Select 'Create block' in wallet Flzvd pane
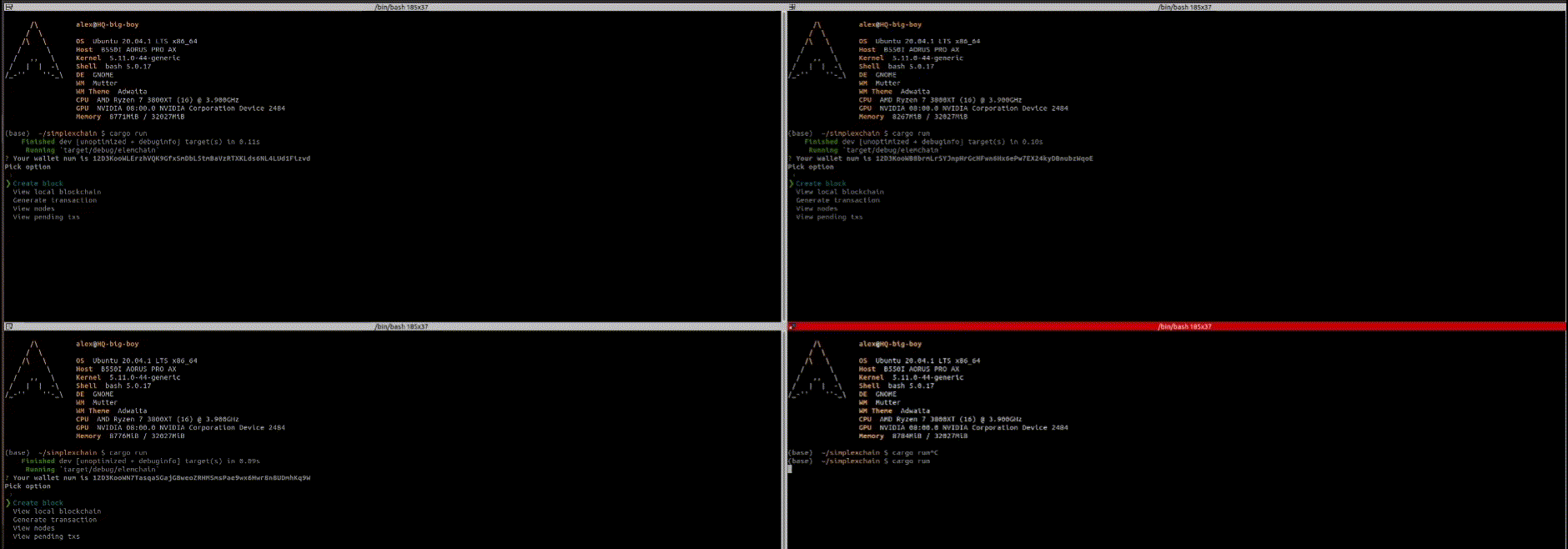 (x=38, y=184)
